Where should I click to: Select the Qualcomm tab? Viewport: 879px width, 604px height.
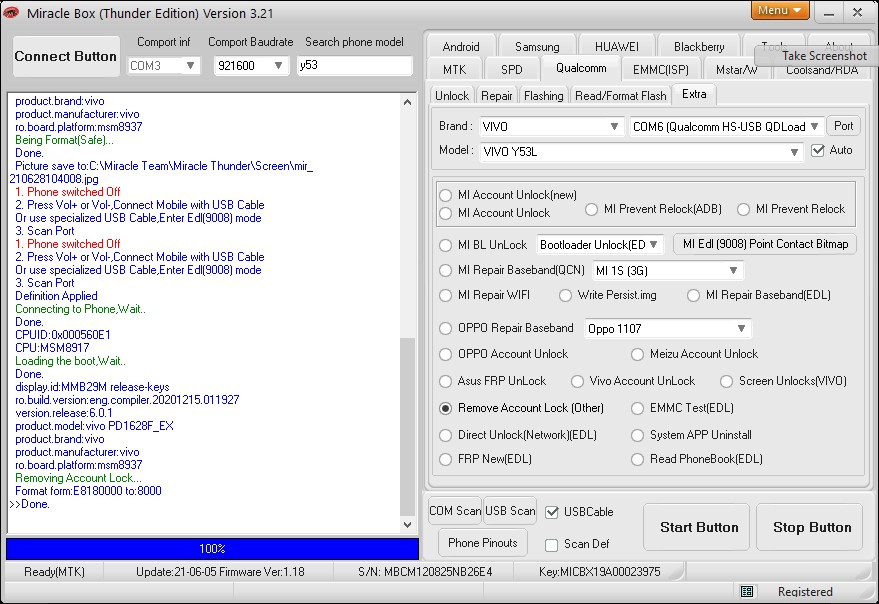tap(581, 68)
